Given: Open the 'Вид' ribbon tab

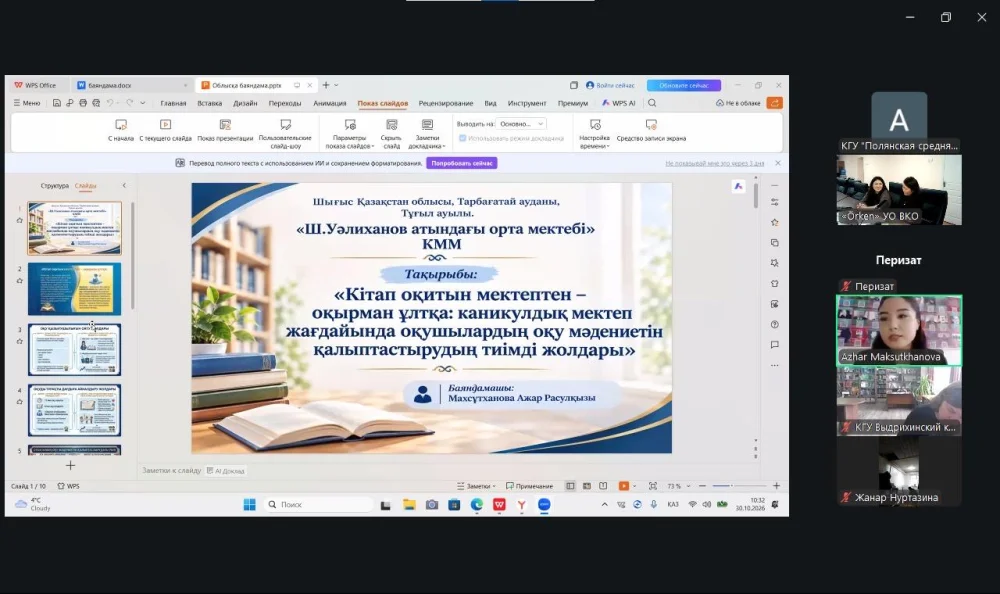Looking at the screenshot, I should tap(490, 103).
